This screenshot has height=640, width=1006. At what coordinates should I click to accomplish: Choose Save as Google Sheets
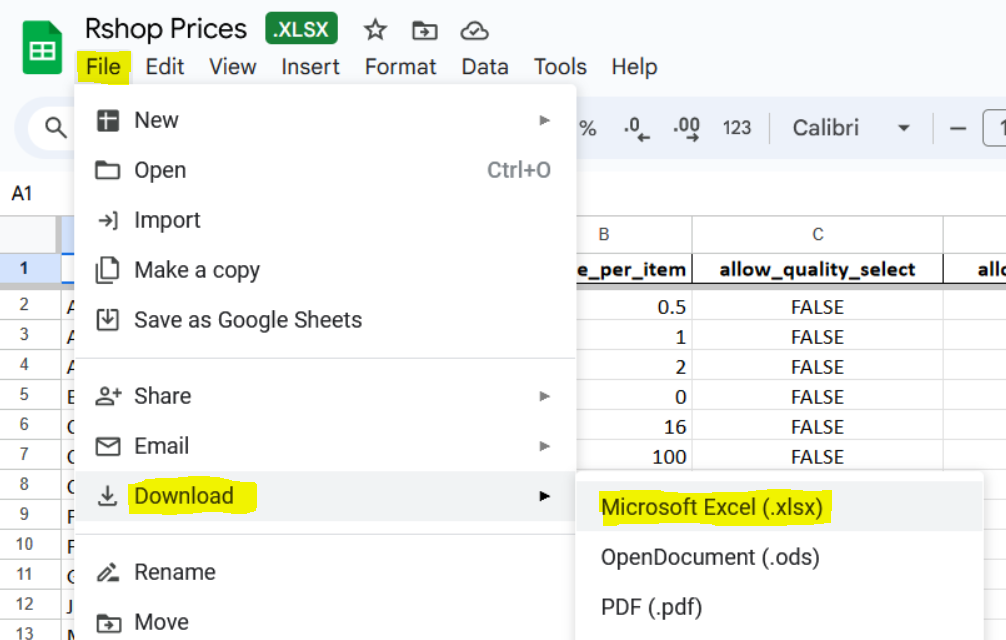pos(248,320)
